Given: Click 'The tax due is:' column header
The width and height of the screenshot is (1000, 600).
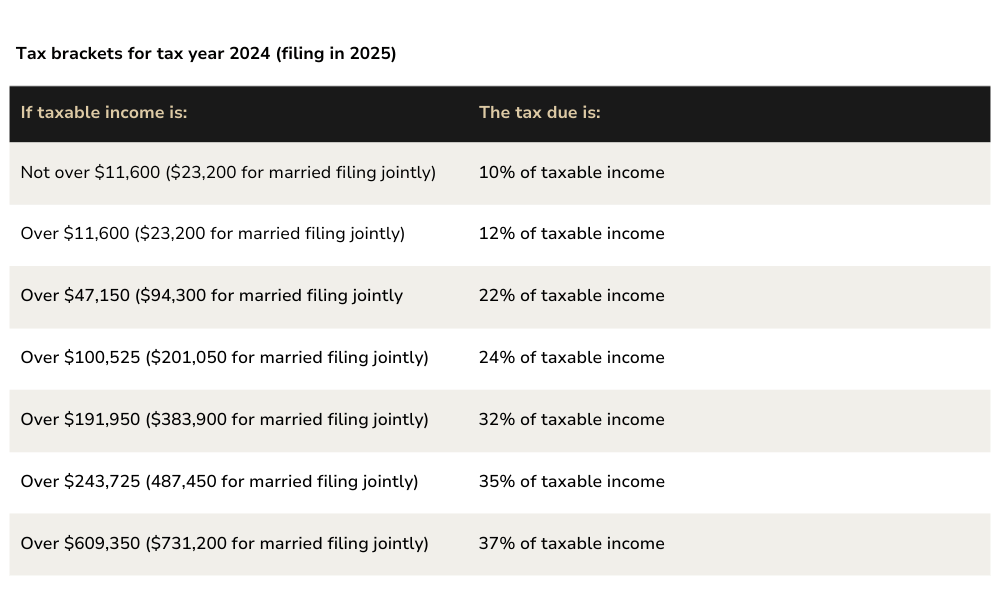Looking at the screenshot, I should [x=539, y=112].
